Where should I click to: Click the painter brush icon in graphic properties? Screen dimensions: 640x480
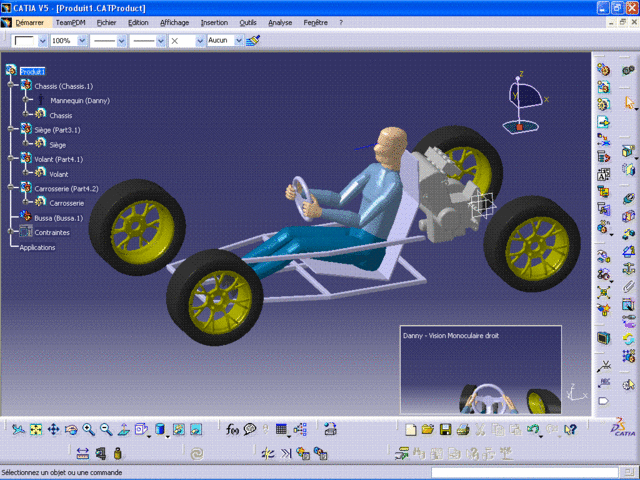[253, 41]
